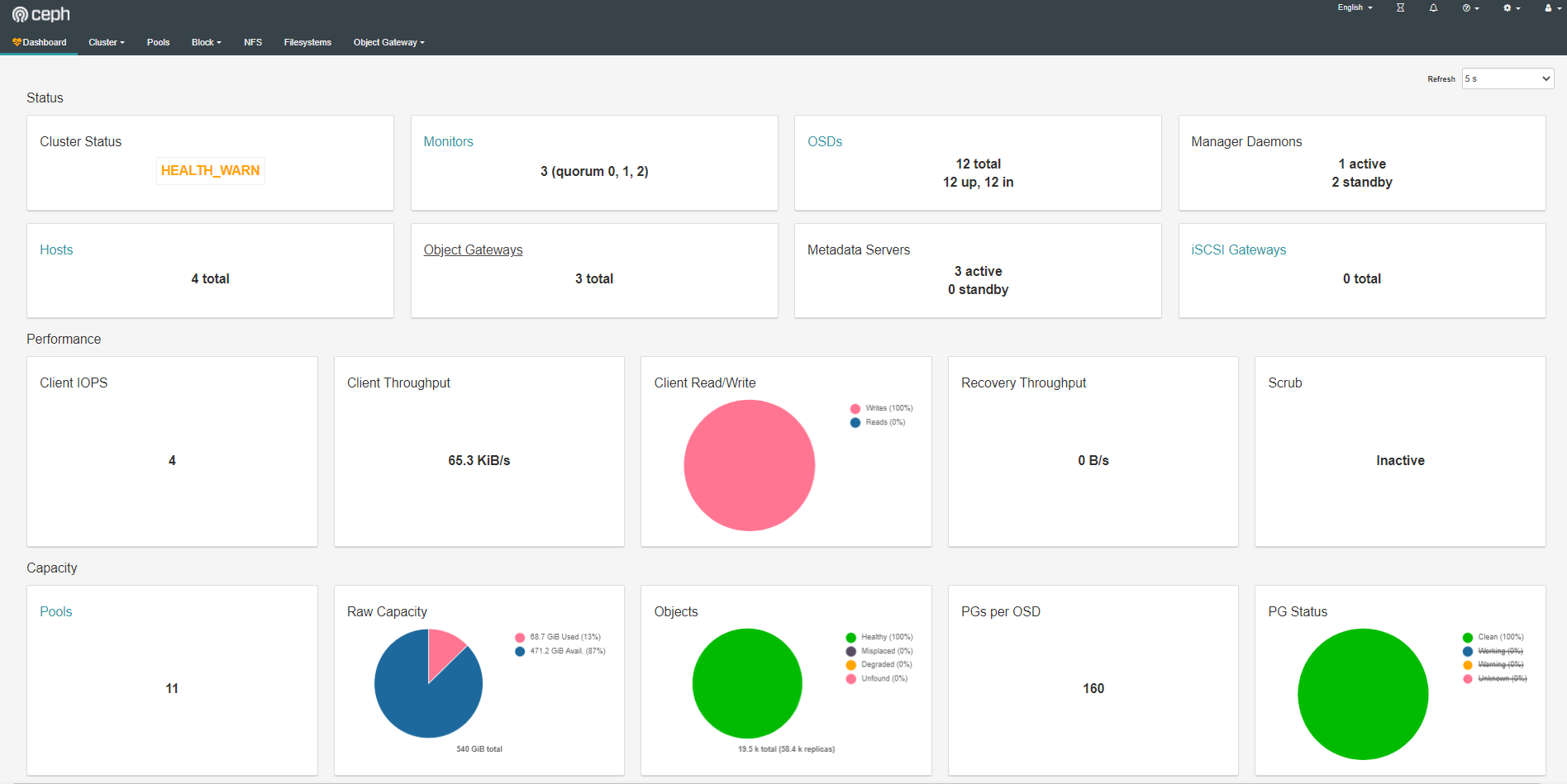Click the orange Degraded legend swatch

[850, 665]
